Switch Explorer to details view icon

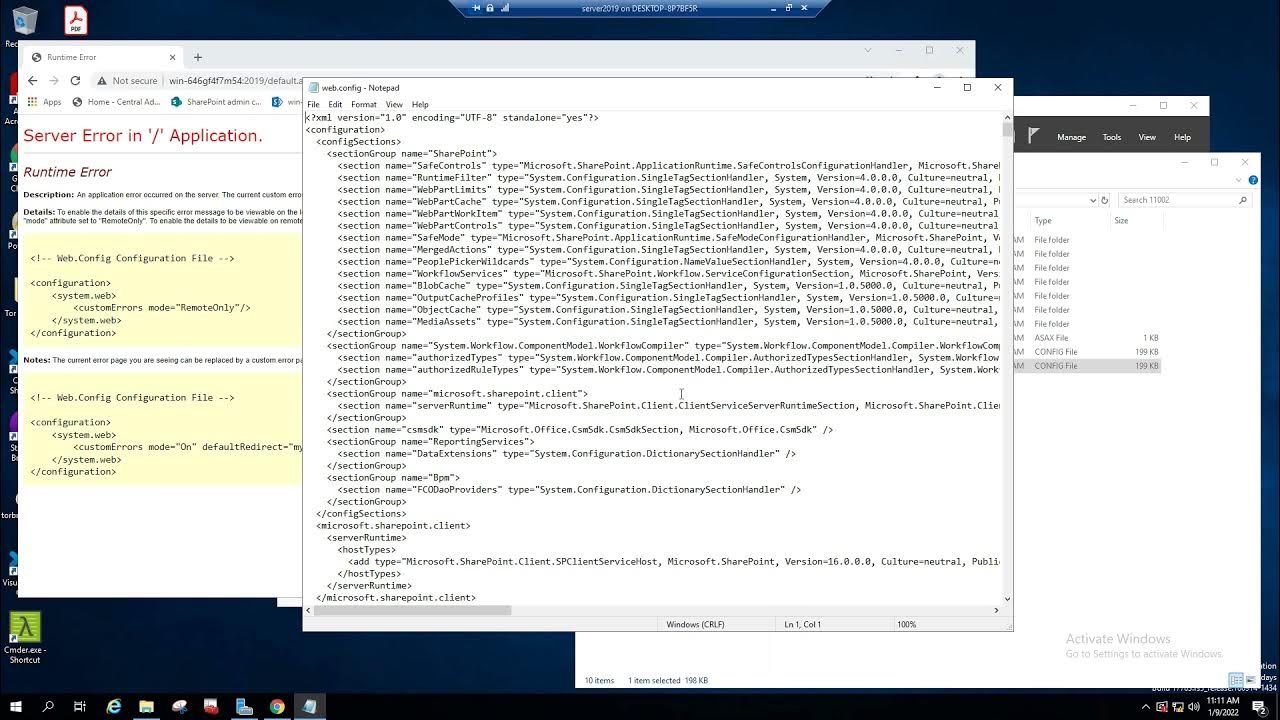(x=1236, y=680)
